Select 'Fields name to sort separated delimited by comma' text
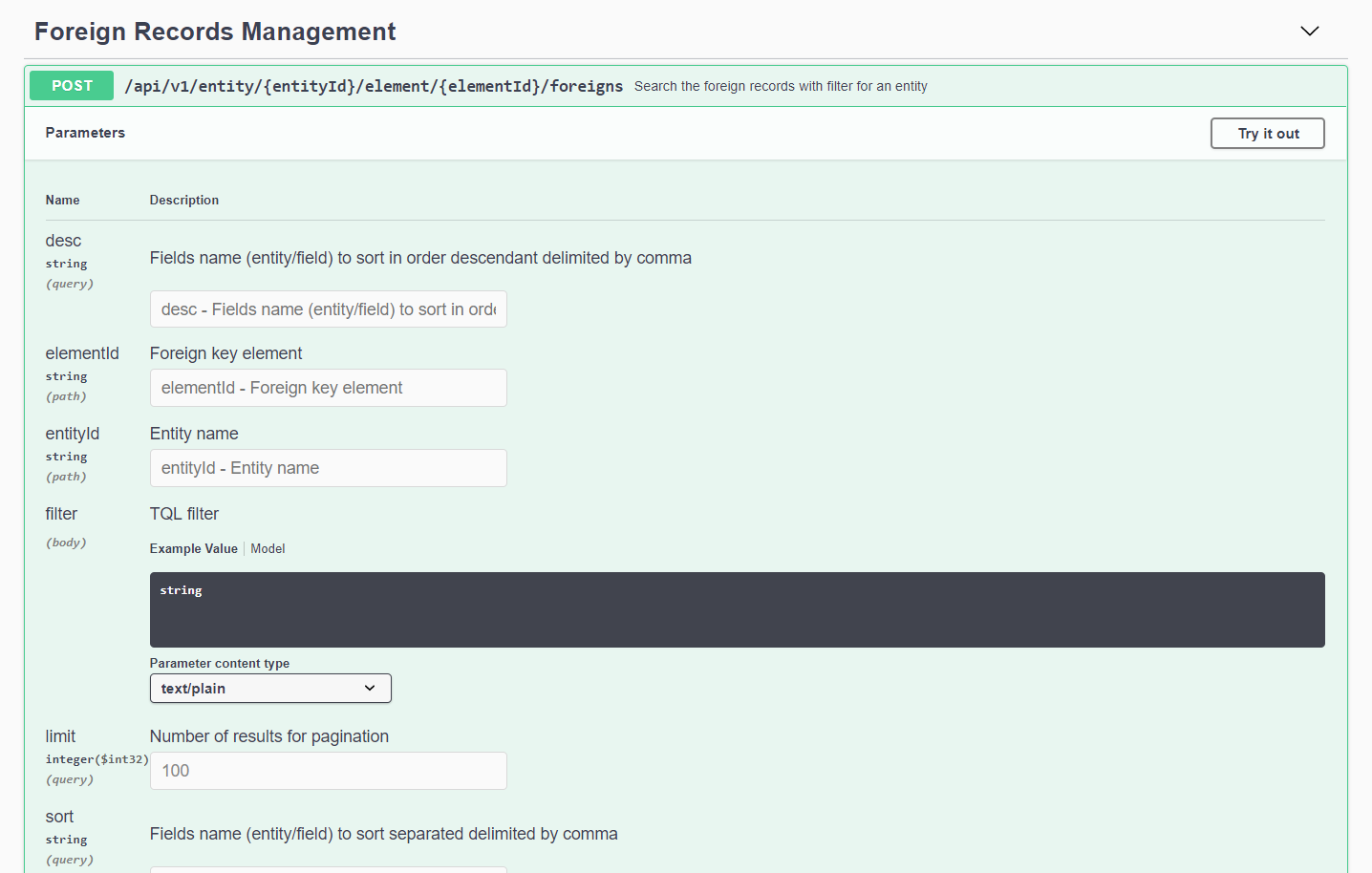This screenshot has width=1372, height=873. tap(383, 834)
